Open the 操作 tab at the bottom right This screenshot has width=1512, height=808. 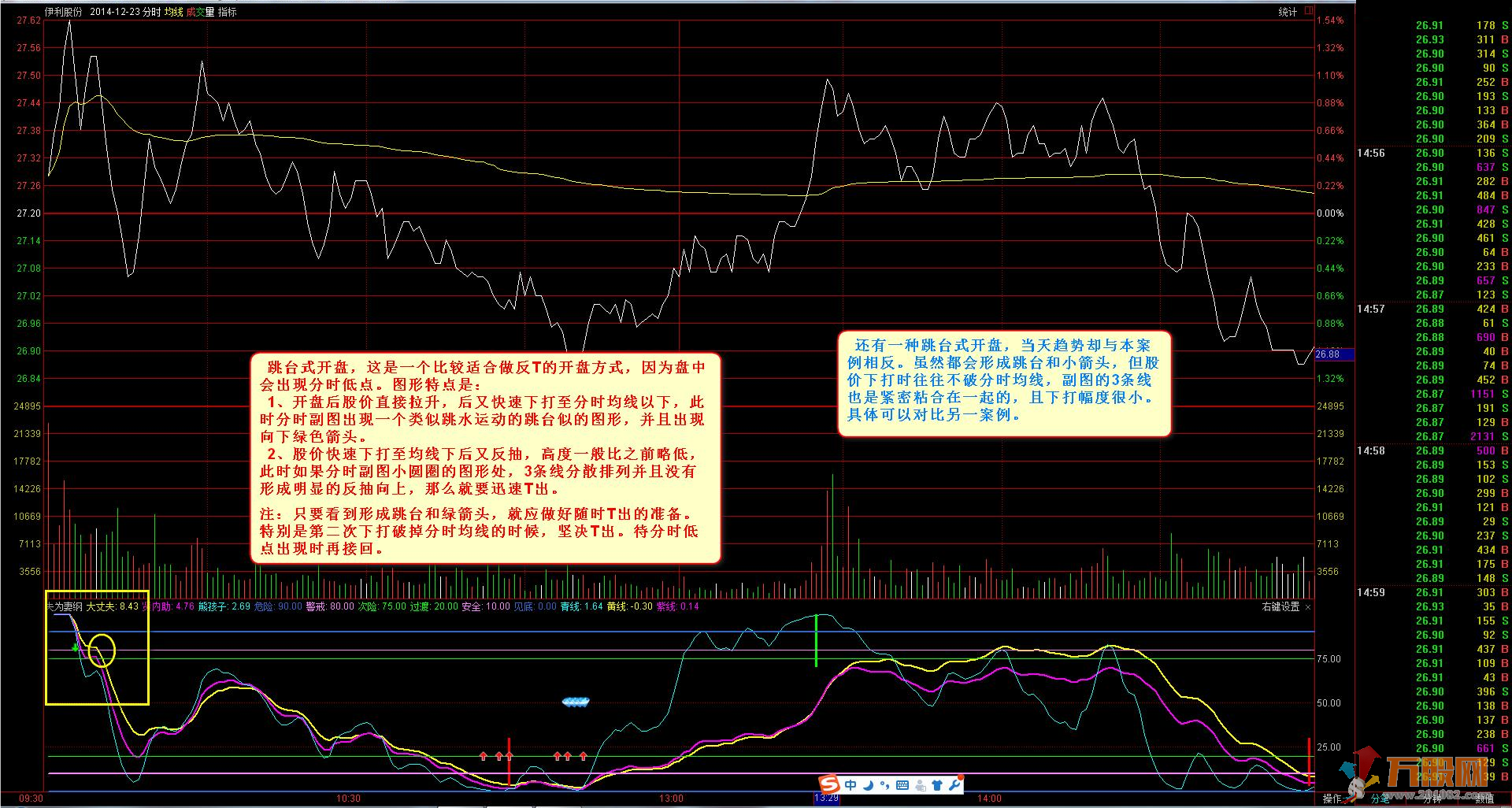pyautogui.click(x=1332, y=799)
